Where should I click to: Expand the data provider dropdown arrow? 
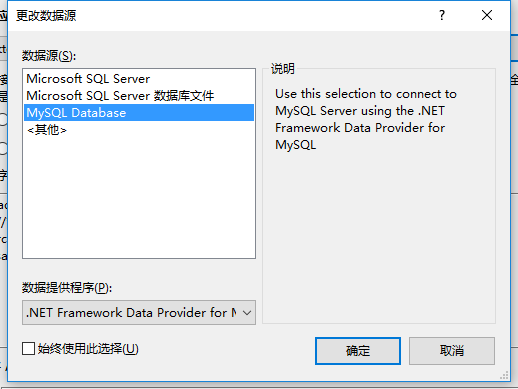click(x=247, y=313)
